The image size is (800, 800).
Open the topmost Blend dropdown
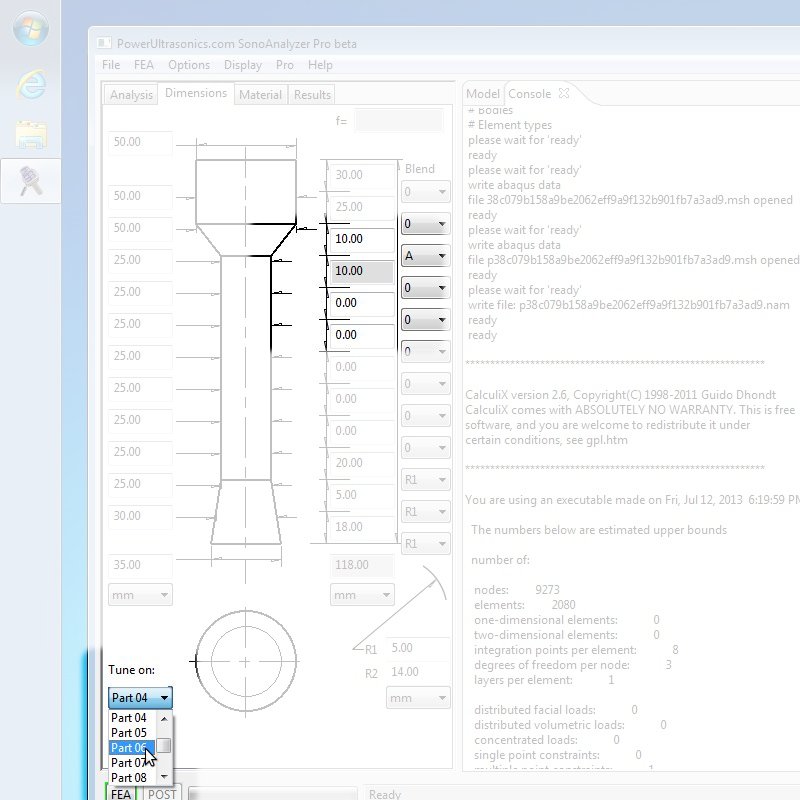[426, 192]
